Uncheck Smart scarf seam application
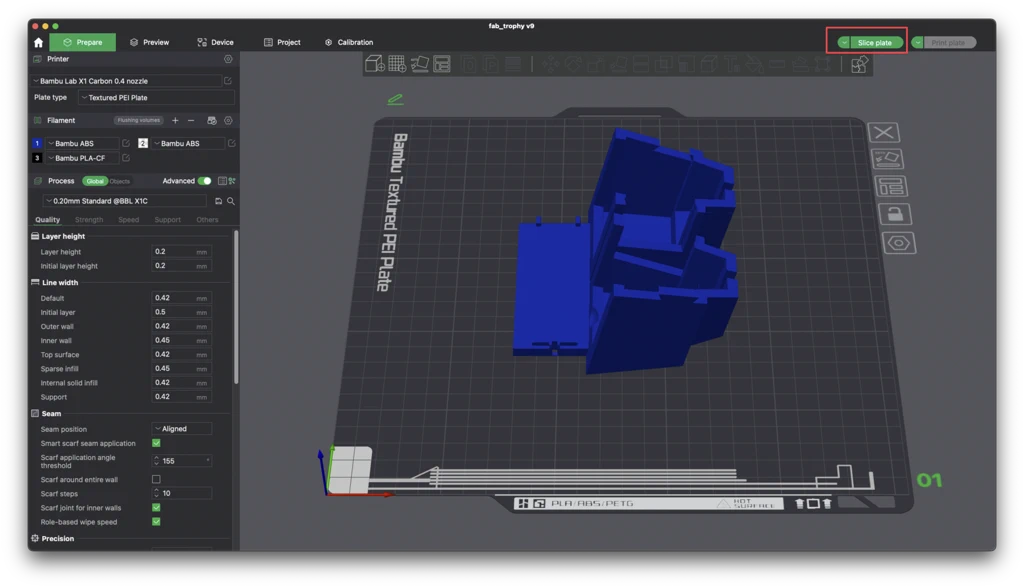This screenshot has width=1024, height=588. [x=156, y=443]
